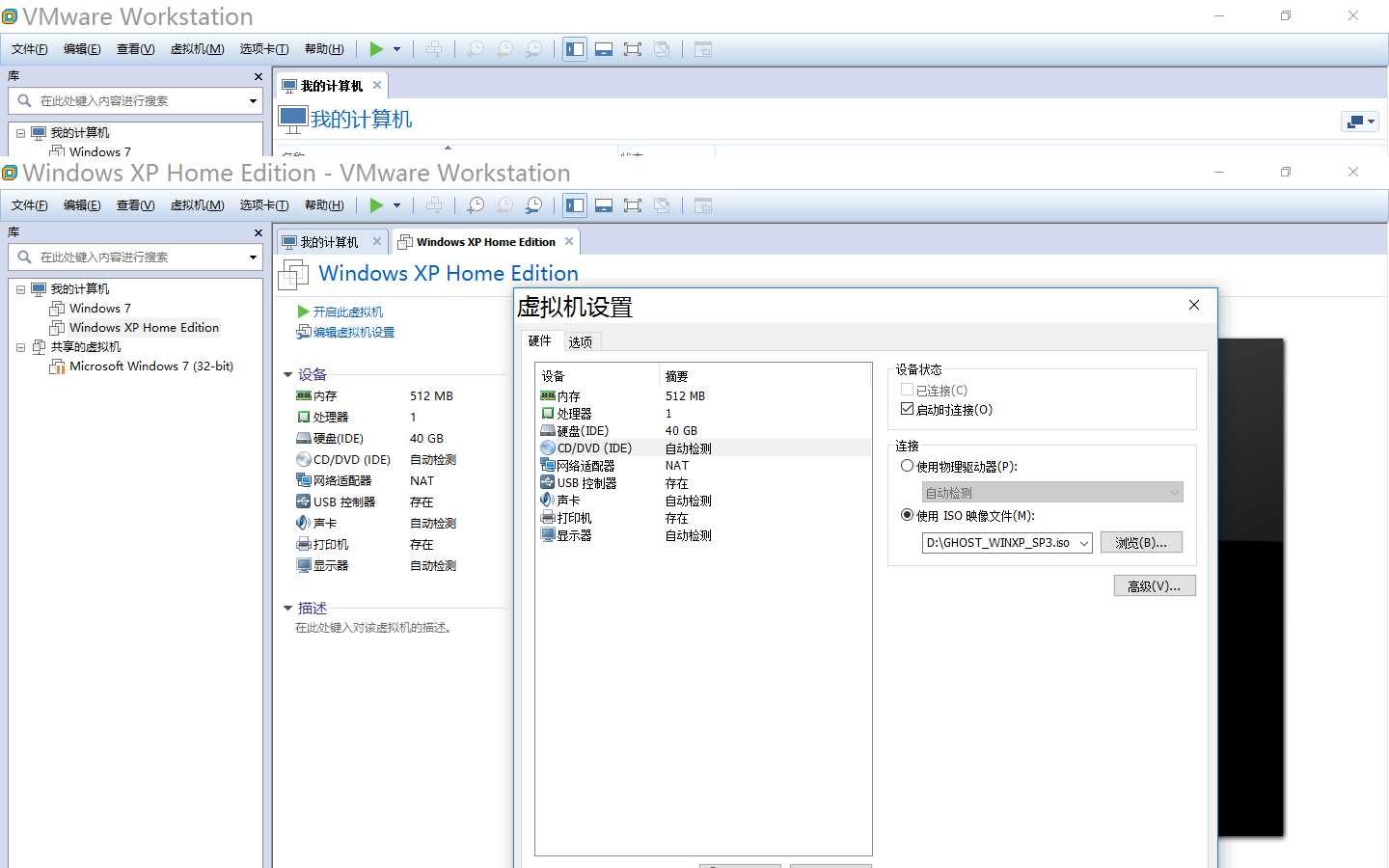Open the power dropdown arrow beside play in the back window
Viewport: 1389px width, 868px height.
[x=396, y=49]
